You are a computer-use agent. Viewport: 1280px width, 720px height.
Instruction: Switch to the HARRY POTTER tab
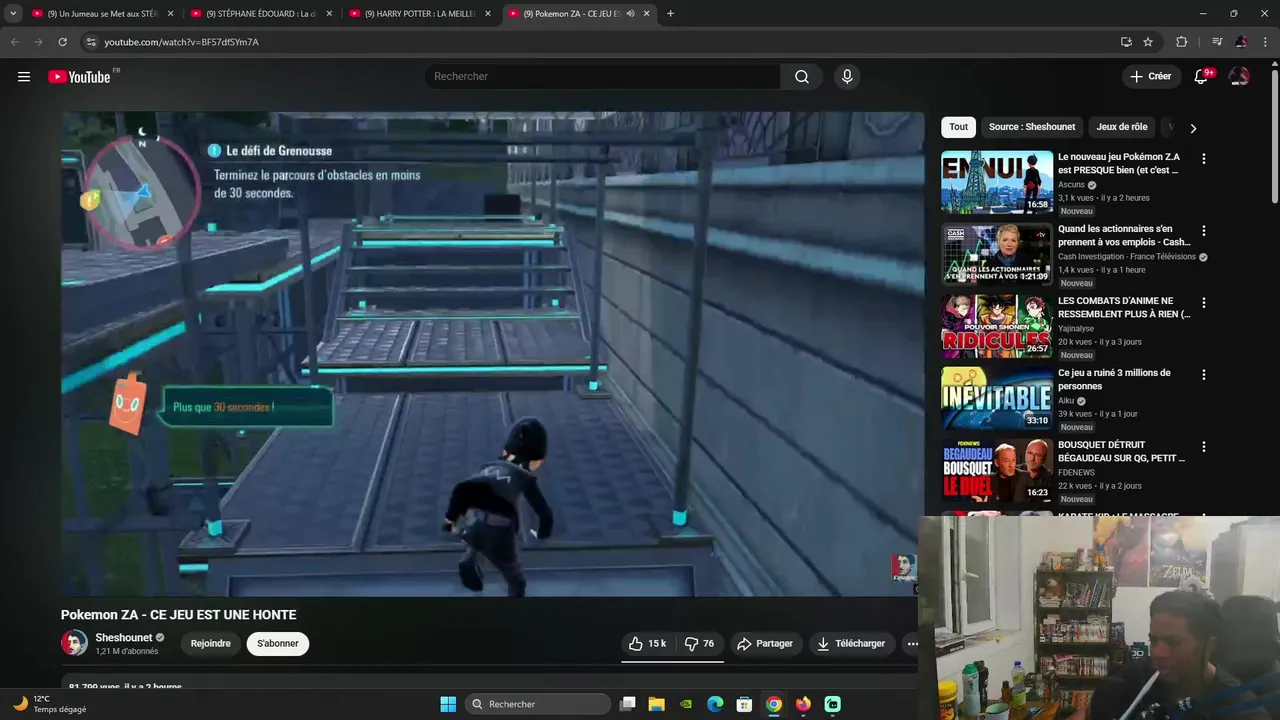coord(418,14)
